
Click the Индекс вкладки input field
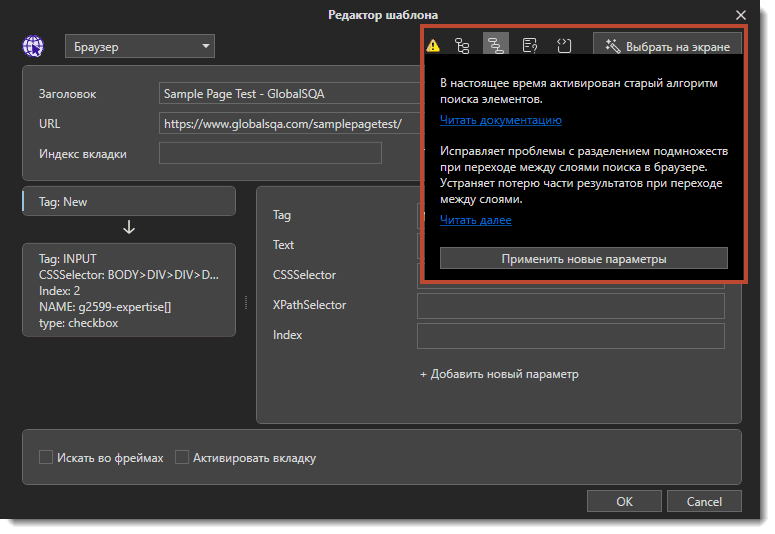tap(270, 153)
